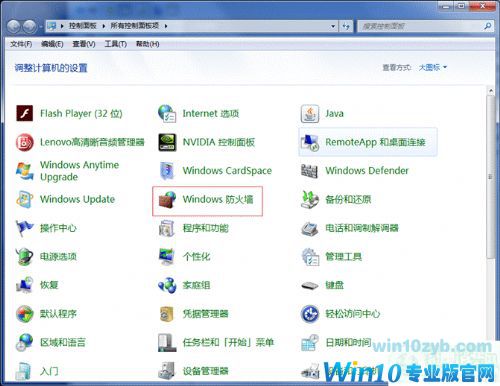The width and height of the screenshot is (500, 386).
Task: Open the 帮助(H) menu
Action: click(x=147, y=44)
